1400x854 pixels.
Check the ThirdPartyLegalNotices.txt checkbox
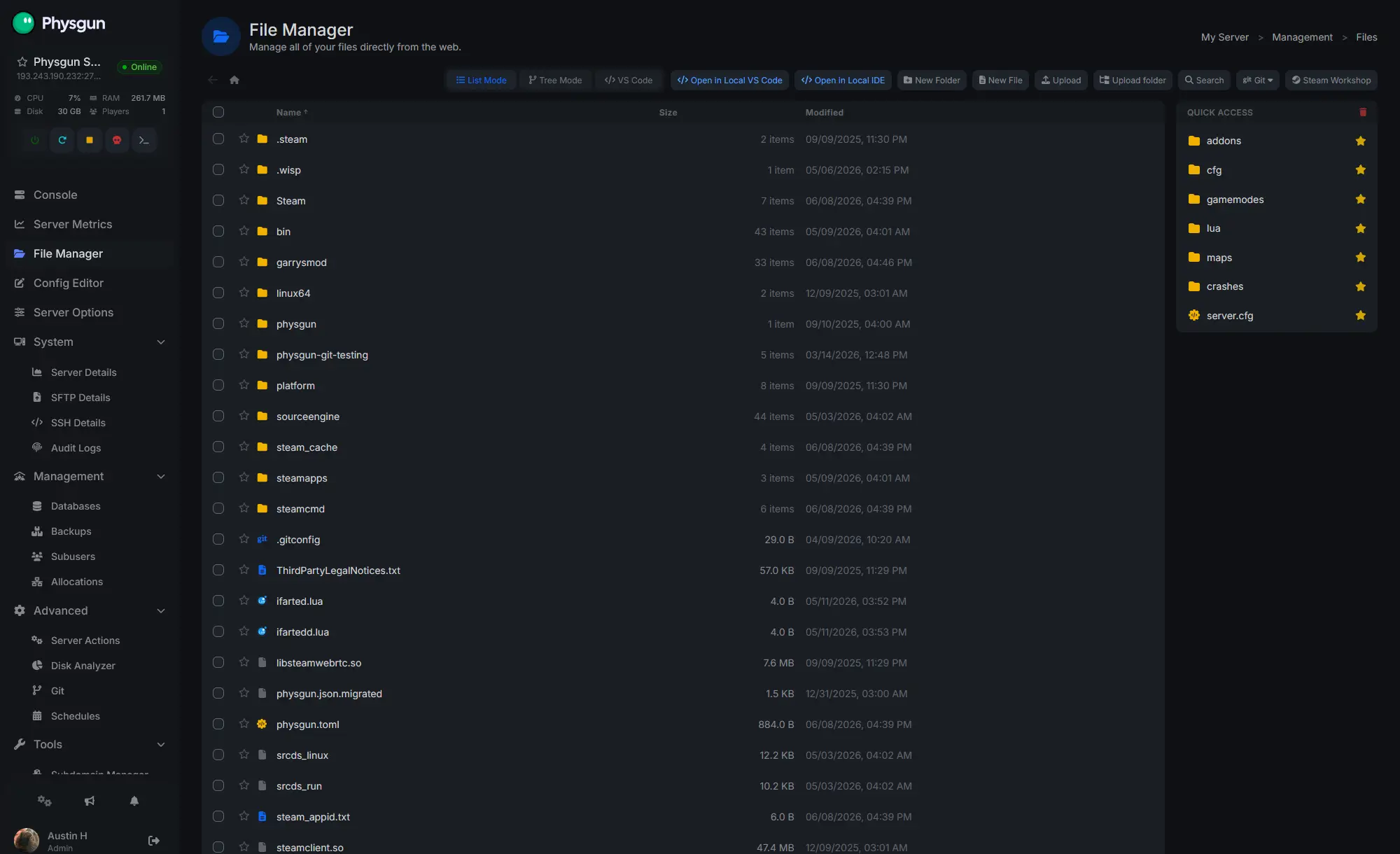(x=218, y=570)
